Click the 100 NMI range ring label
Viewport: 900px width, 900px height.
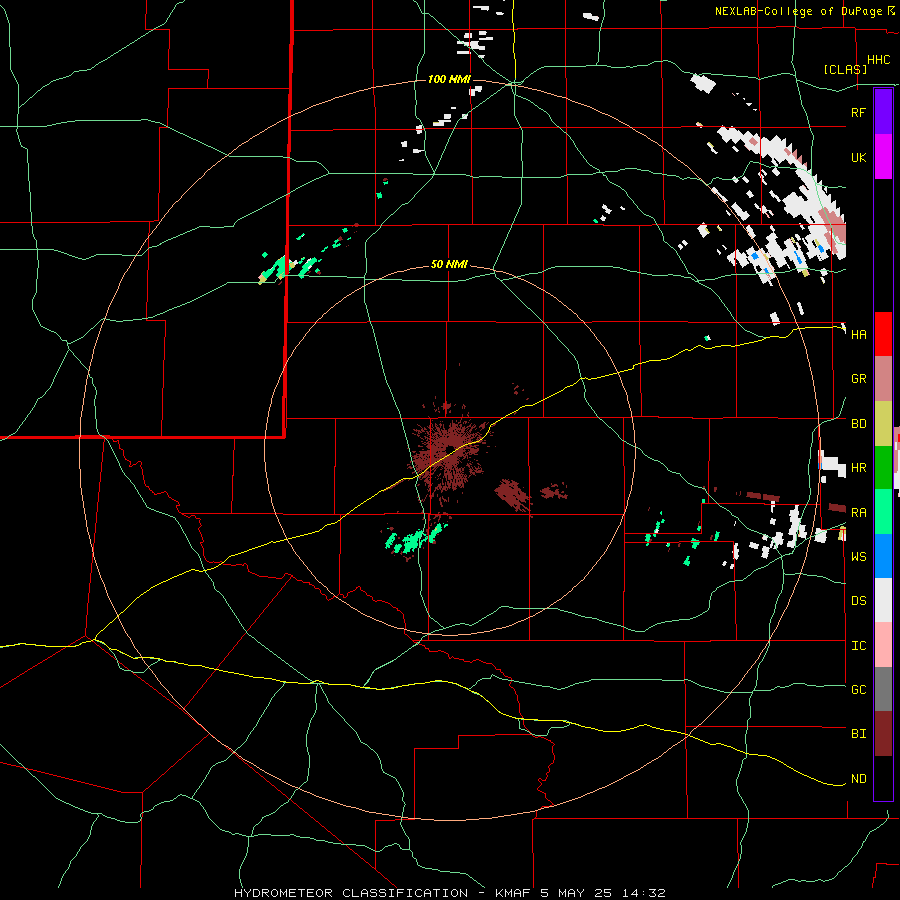(449, 79)
